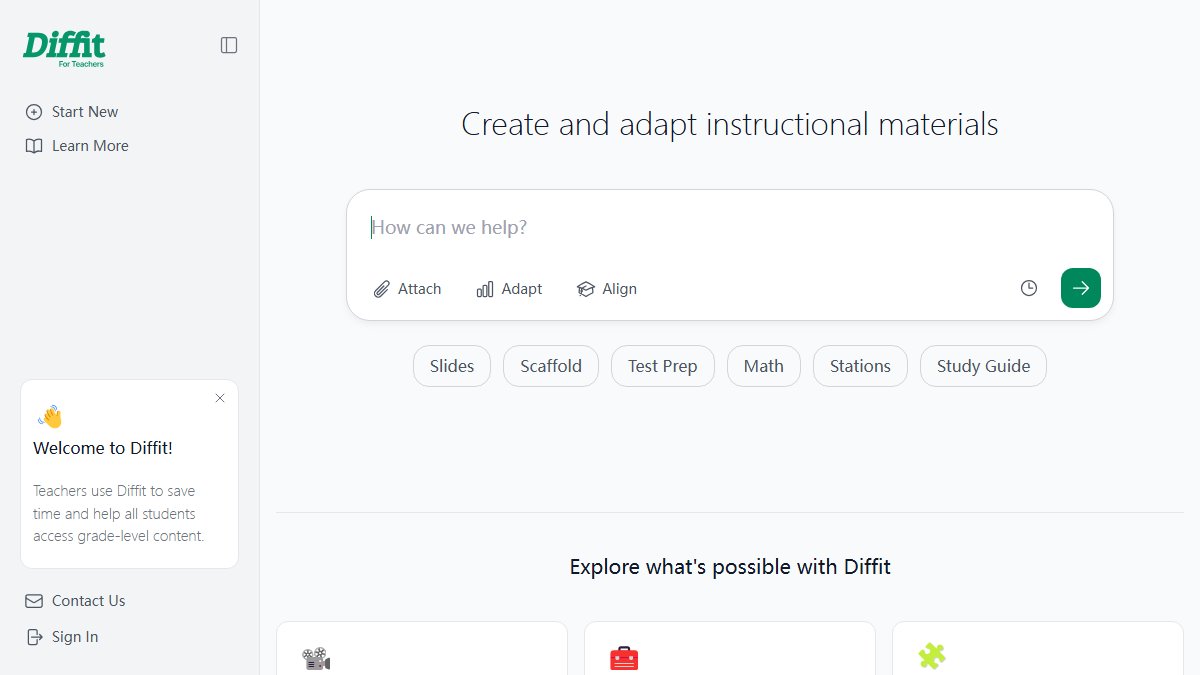Dismiss the Welcome to Diffit card
The image size is (1200, 675).
(x=220, y=398)
